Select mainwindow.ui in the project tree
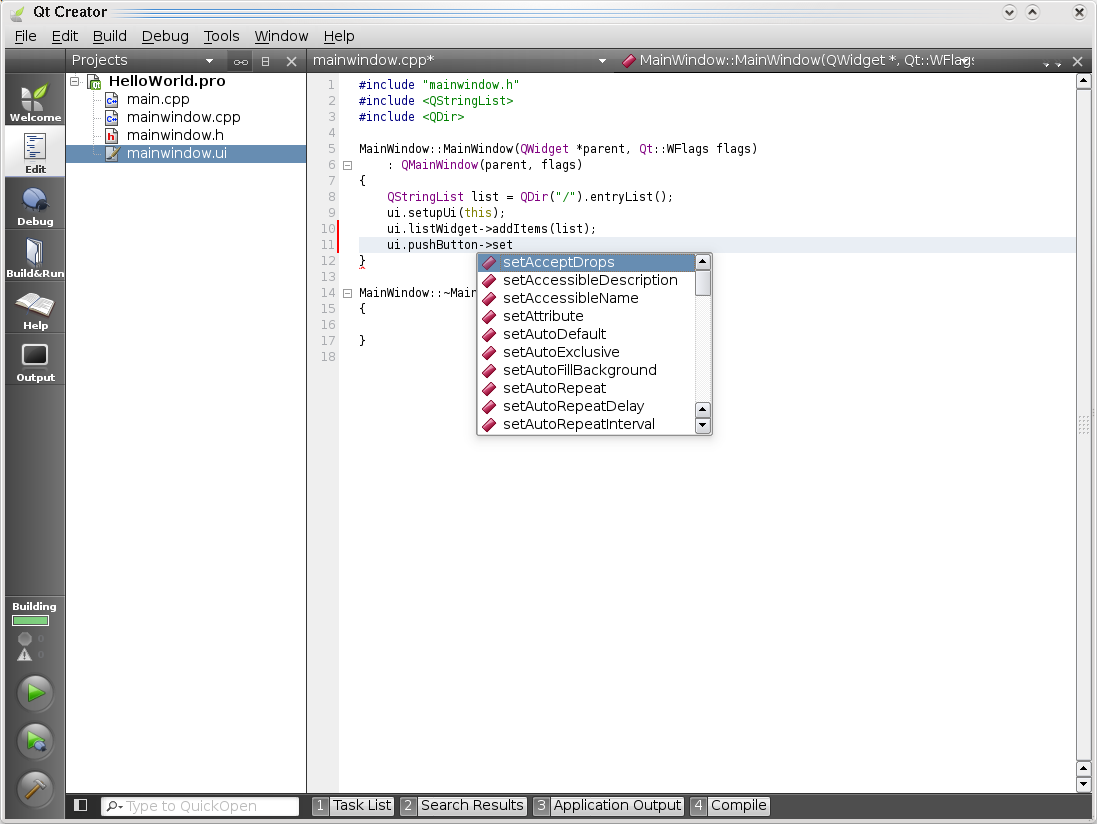Image resolution: width=1097 pixels, height=824 pixels. pos(176,153)
